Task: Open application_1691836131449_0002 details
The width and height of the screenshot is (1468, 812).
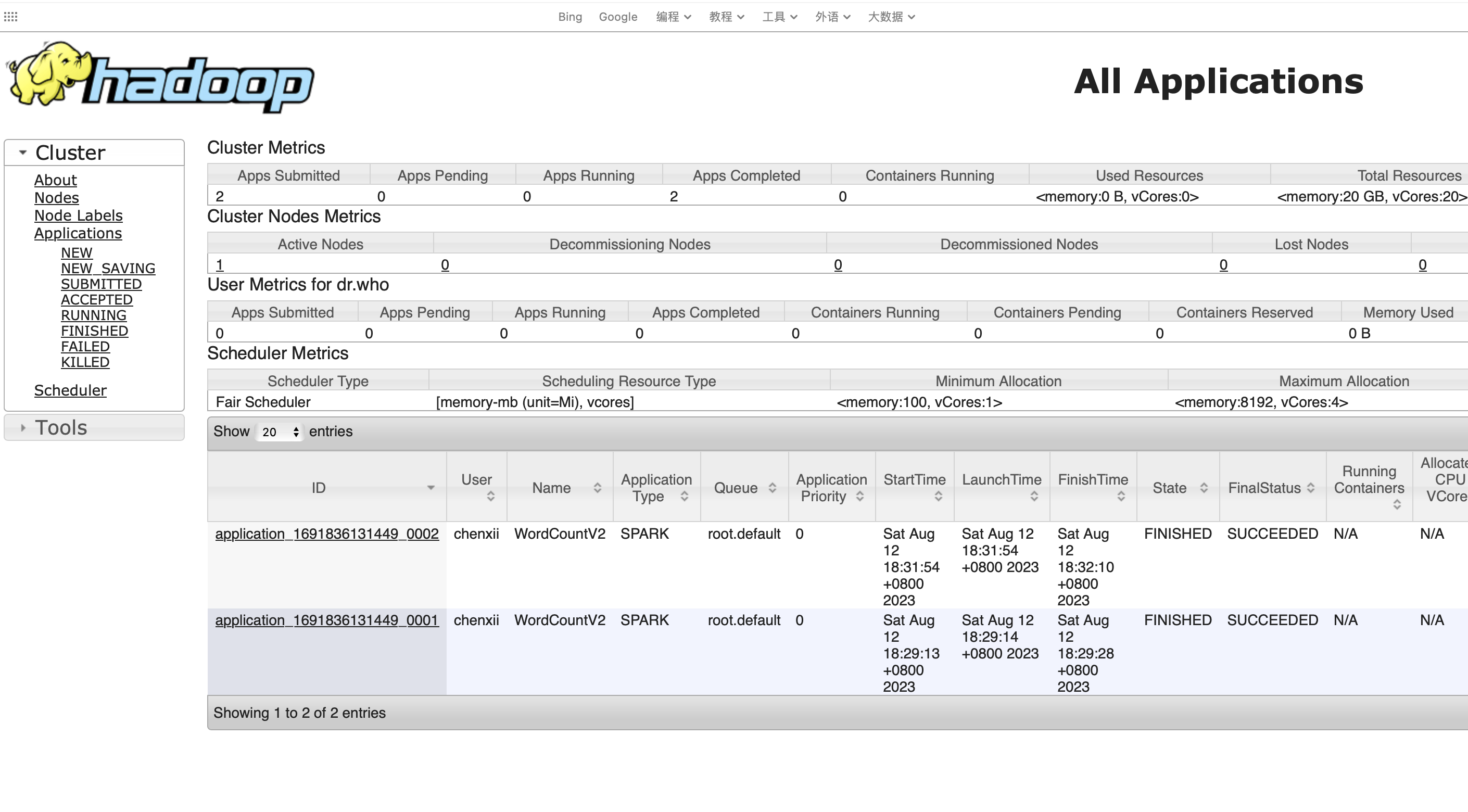Action: [x=327, y=534]
